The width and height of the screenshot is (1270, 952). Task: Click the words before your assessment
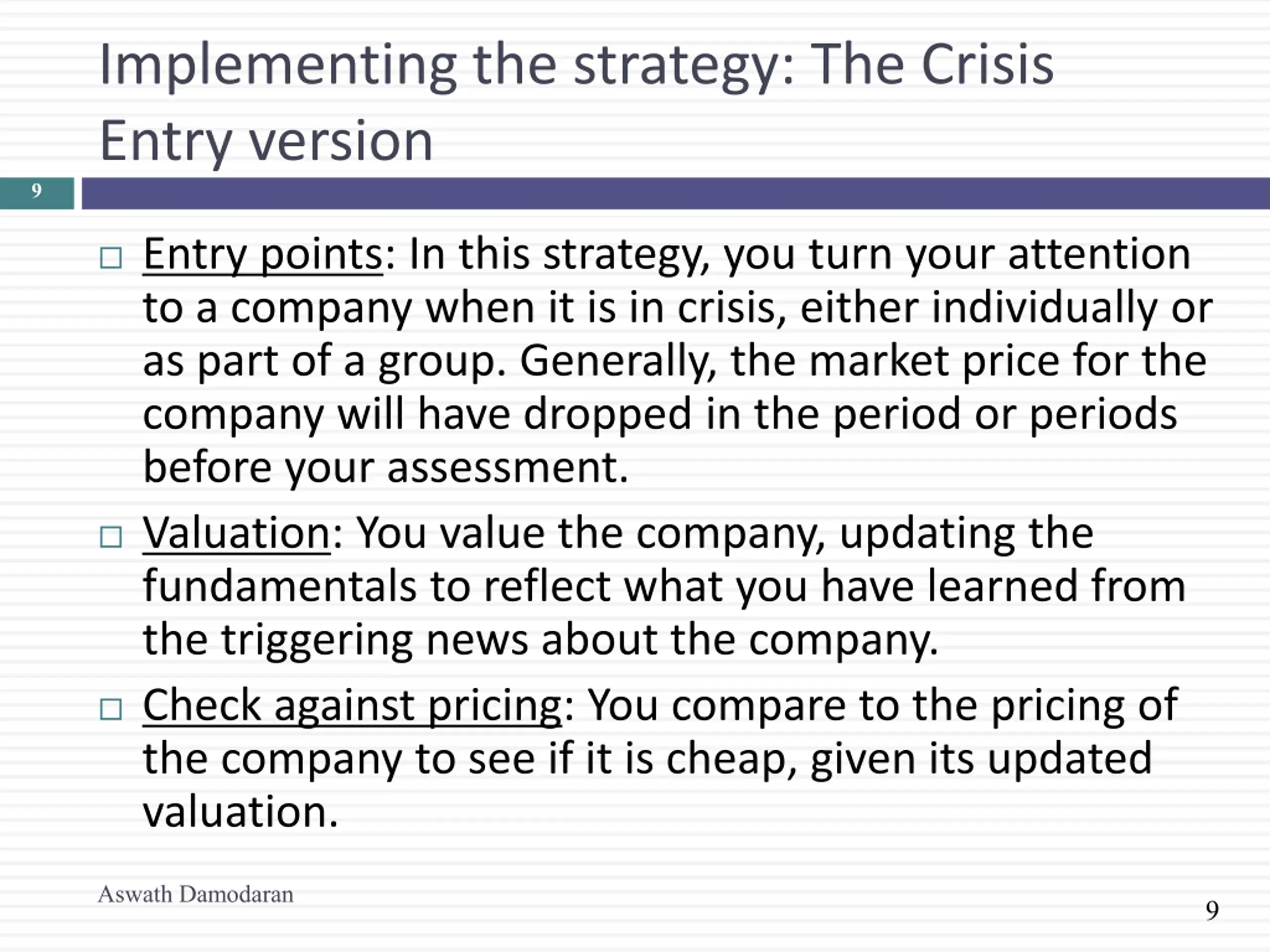coord(385,468)
